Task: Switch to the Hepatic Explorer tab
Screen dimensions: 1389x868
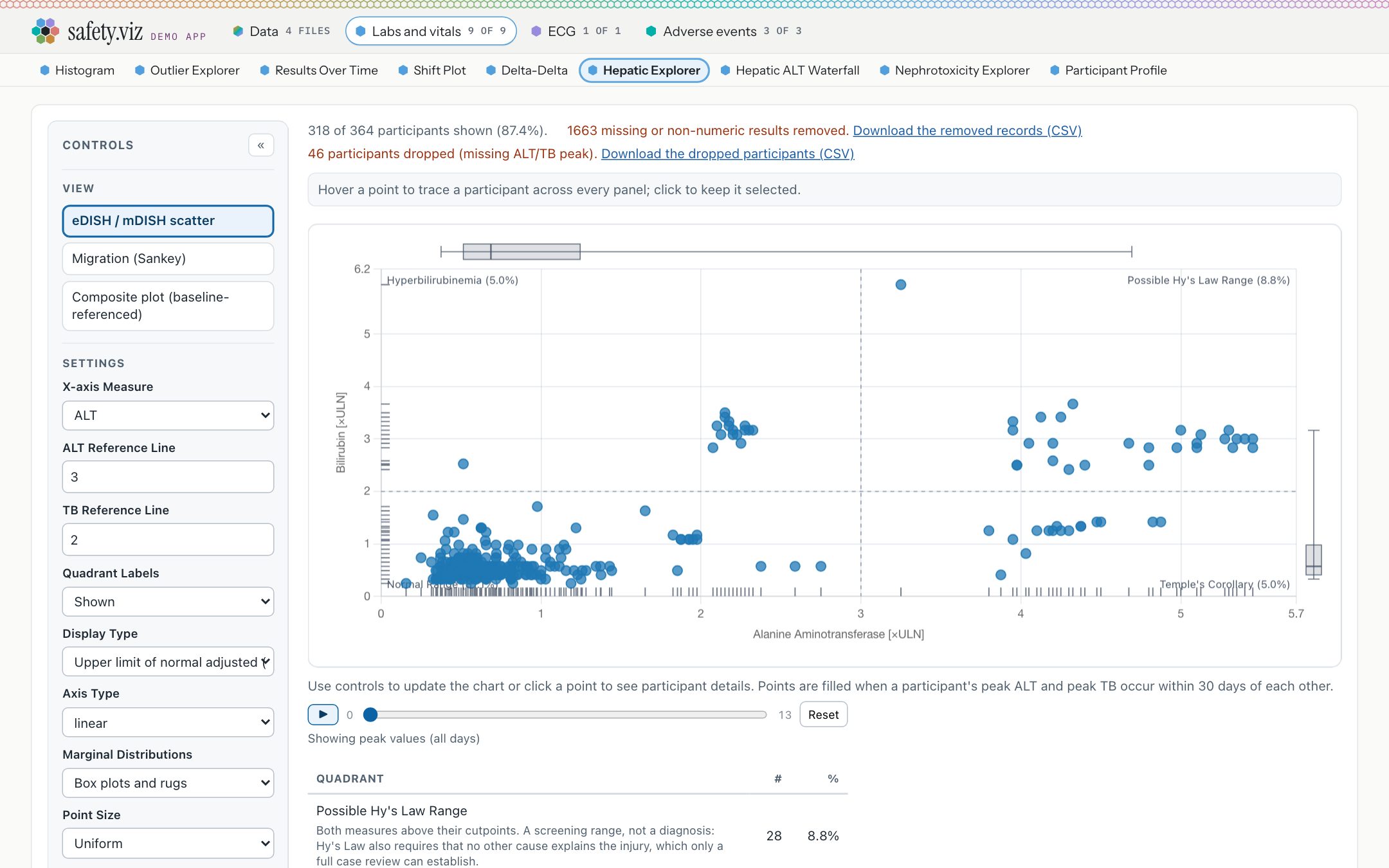Action: pyautogui.click(x=644, y=70)
